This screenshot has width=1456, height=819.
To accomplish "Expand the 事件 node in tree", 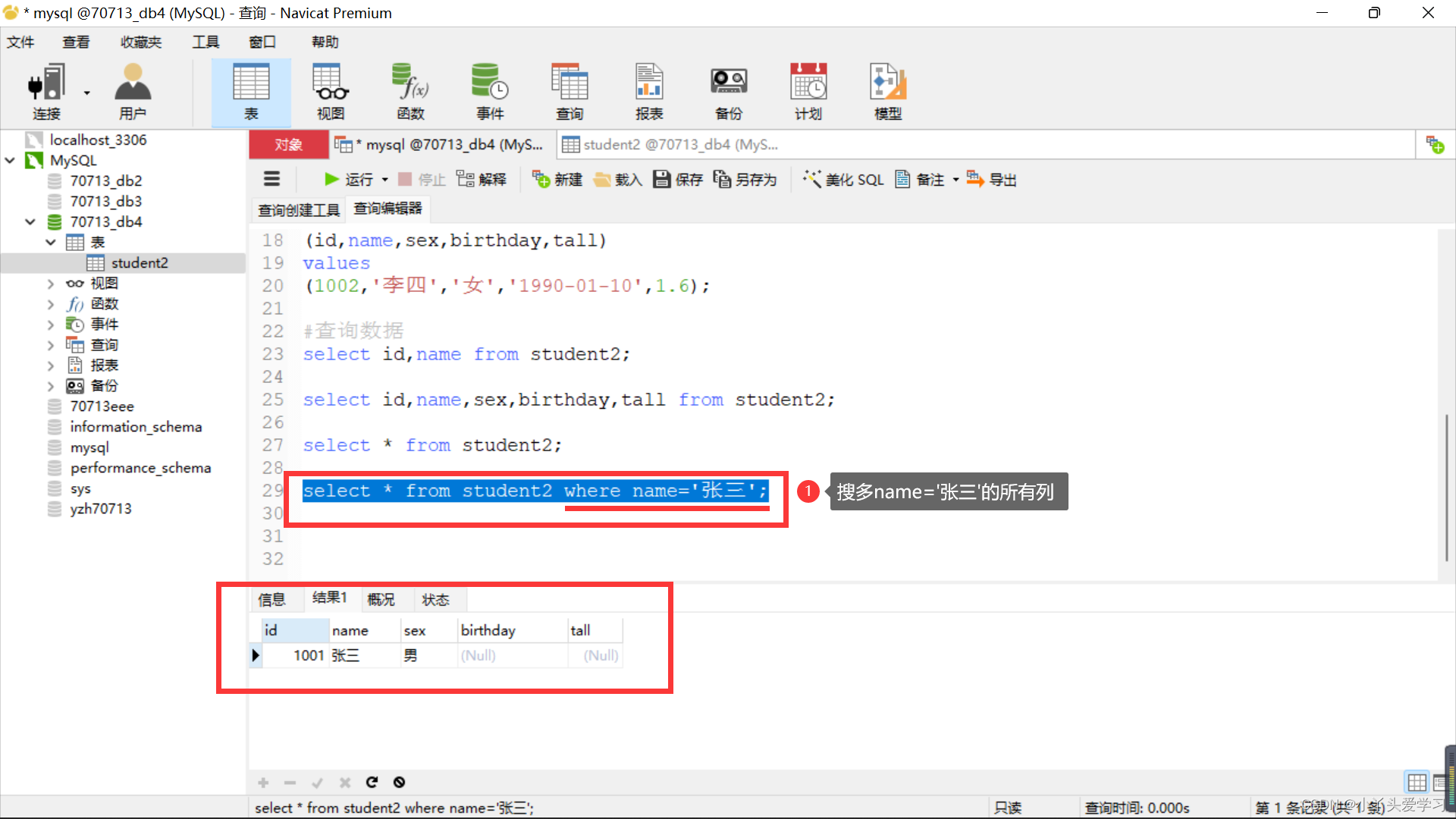I will point(51,325).
